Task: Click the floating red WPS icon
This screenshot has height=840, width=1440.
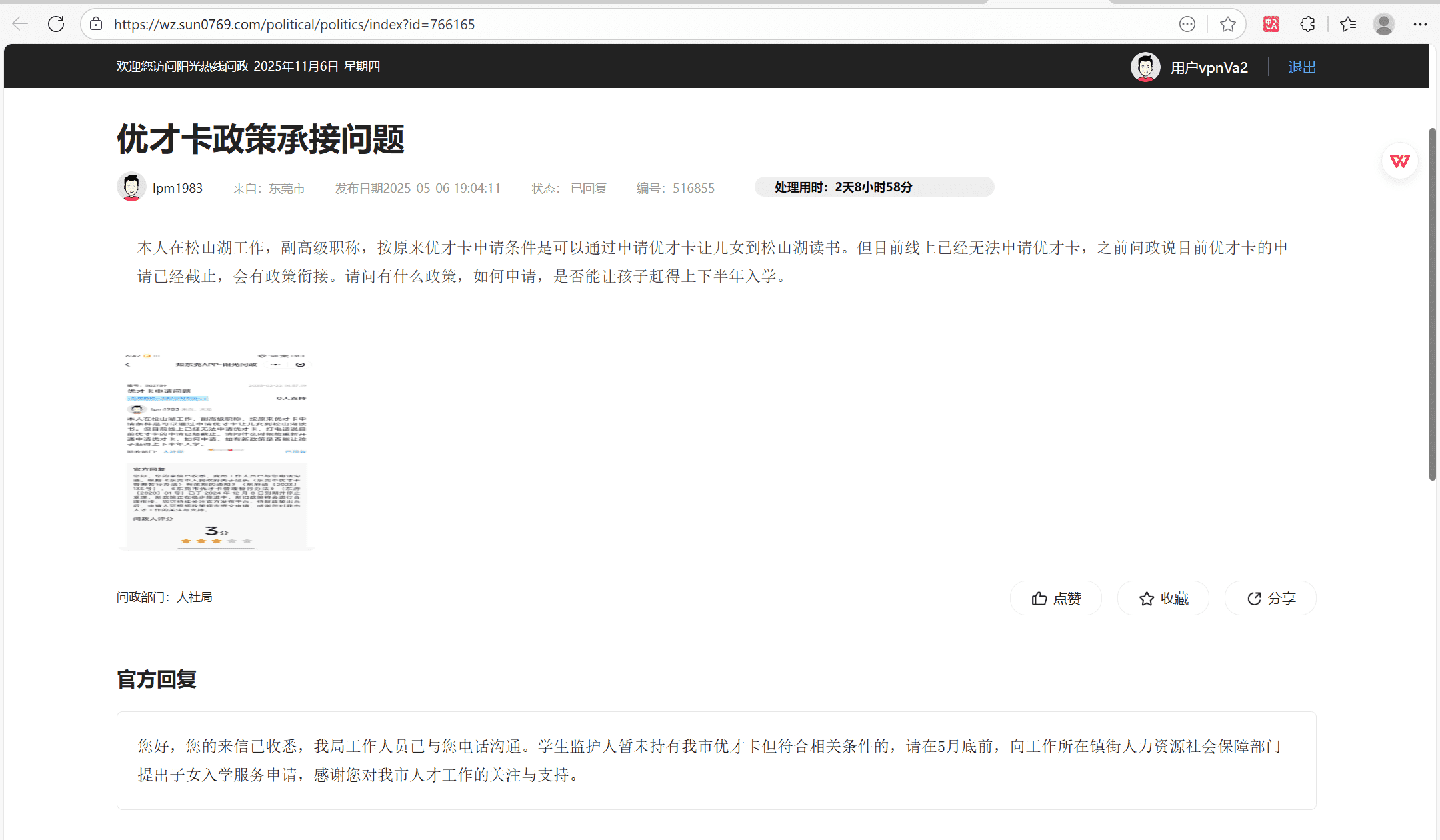Action: click(x=1399, y=161)
